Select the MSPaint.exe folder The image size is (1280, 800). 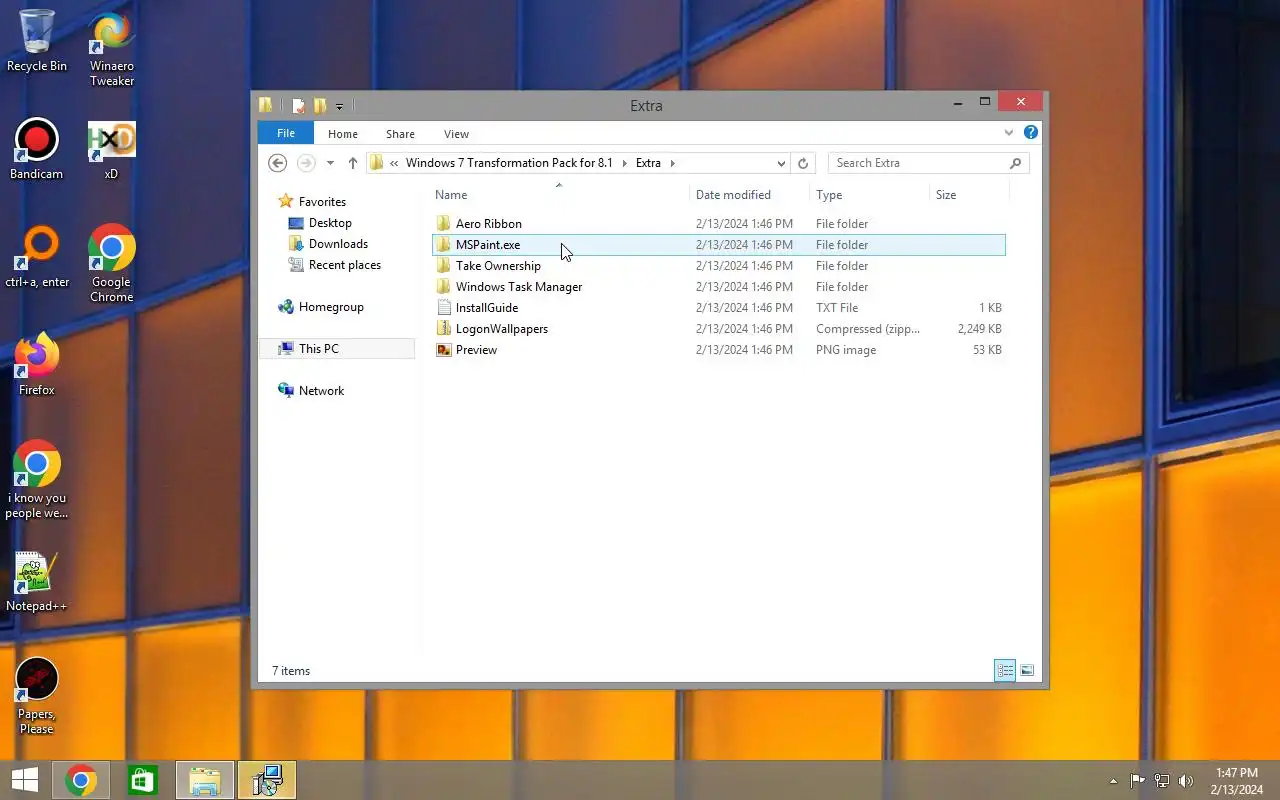click(718, 245)
